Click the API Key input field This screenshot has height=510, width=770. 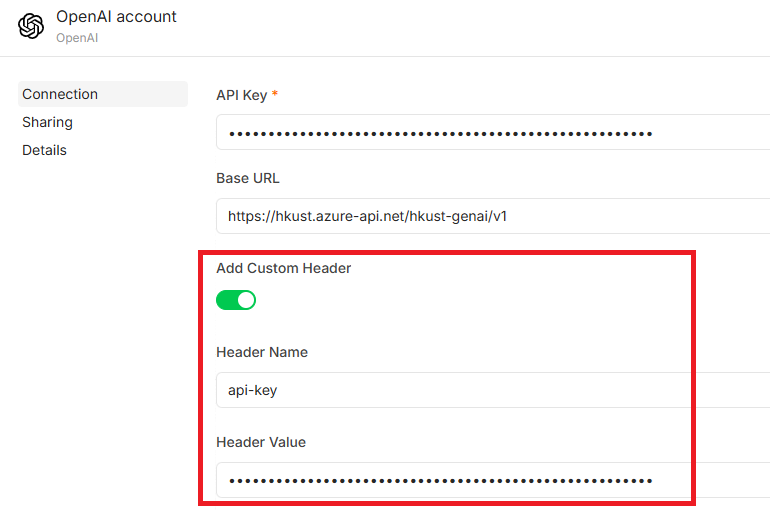(x=493, y=133)
